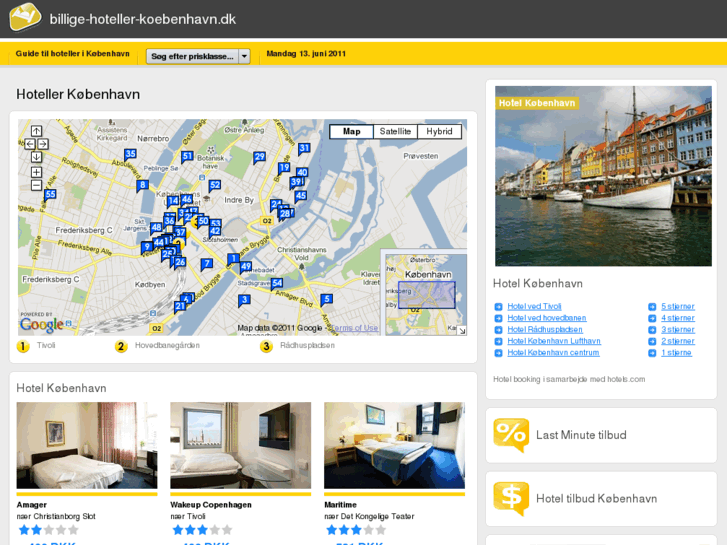Select hotel marker 35 on the map
The height and width of the screenshot is (545, 727).
pos(130,154)
